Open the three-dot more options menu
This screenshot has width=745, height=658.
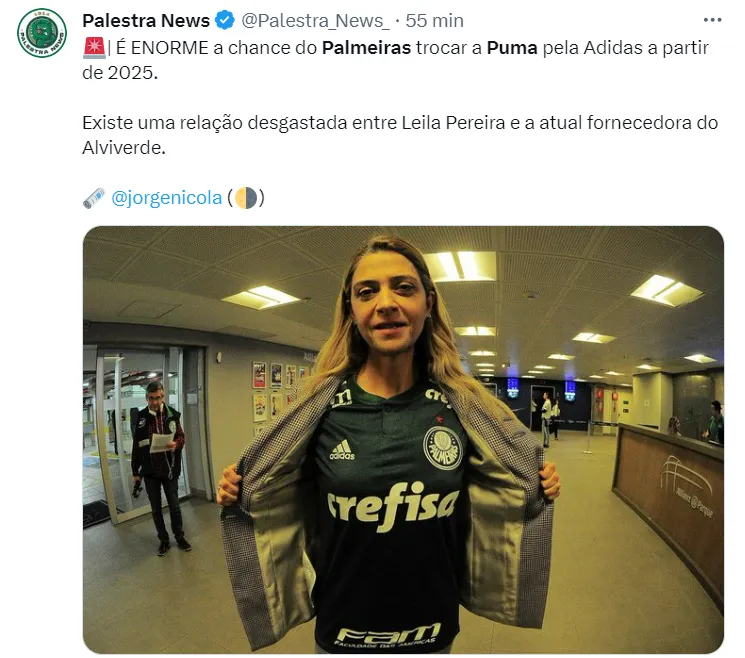[x=712, y=20]
